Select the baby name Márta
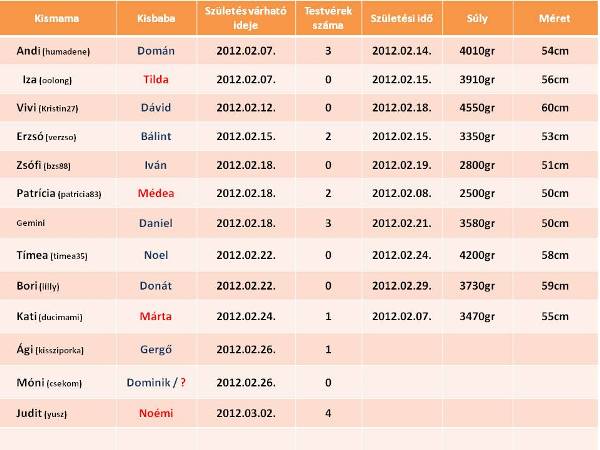 (x=157, y=317)
